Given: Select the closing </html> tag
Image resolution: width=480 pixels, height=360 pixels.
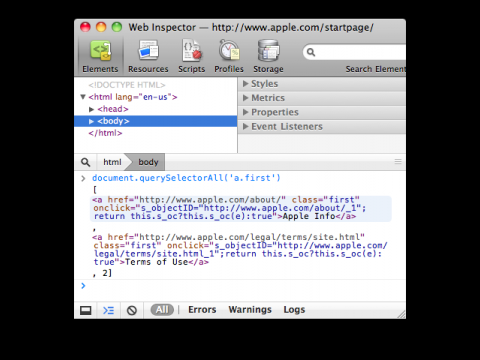Looking at the screenshot, I should 105,133.
